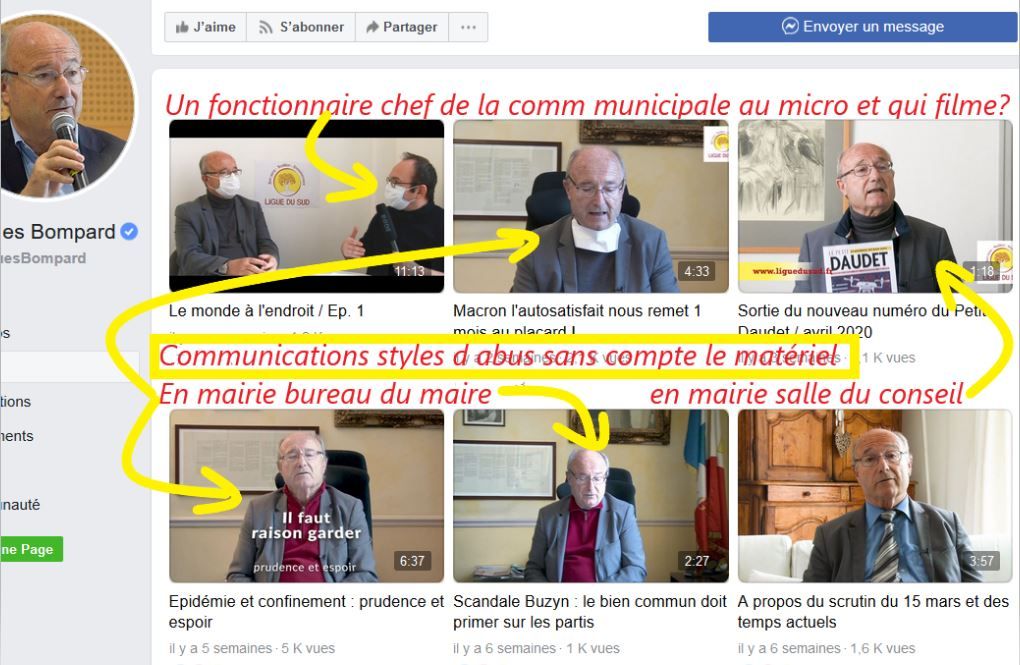Click title link Le monde à l'endroit / Ep. 1
This screenshot has height=665, width=1020.
(x=266, y=311)
